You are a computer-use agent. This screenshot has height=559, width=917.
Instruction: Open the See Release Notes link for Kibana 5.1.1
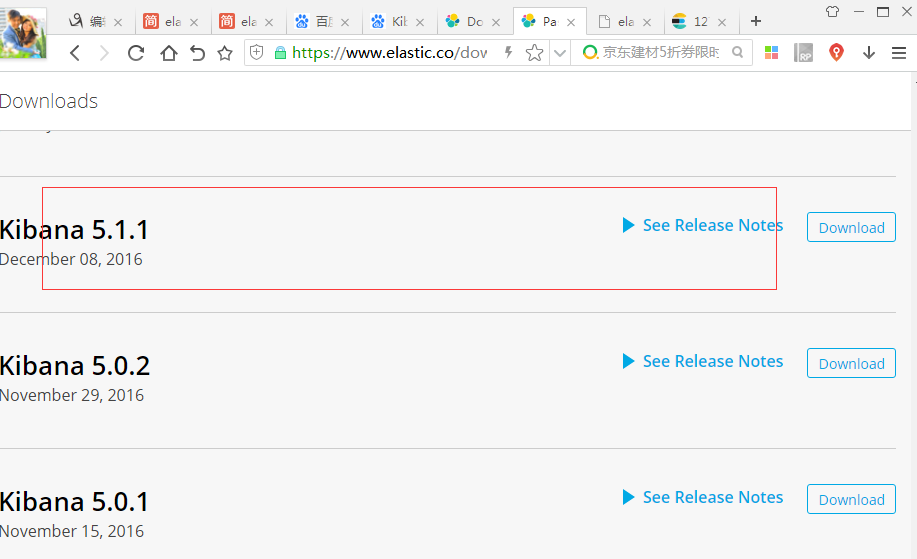coord(713,225)
